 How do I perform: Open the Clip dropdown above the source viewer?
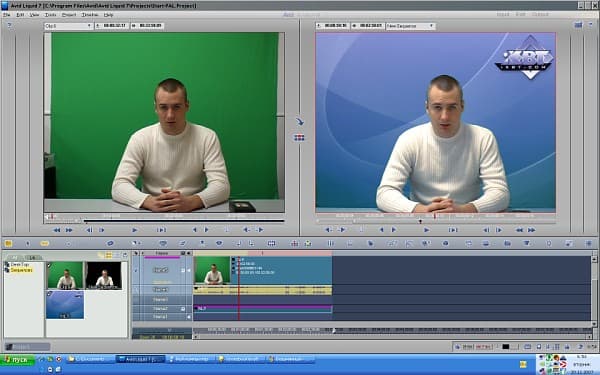pyautogui.click(x=68, y=26)
